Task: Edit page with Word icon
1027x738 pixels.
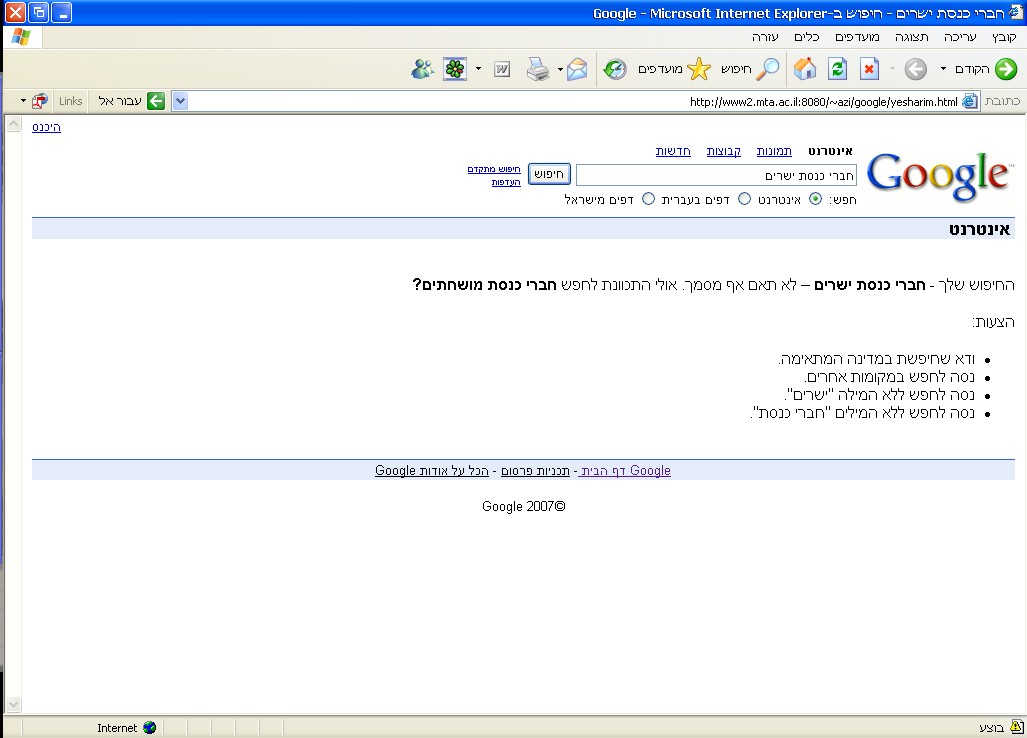Action: pos(502,69)
